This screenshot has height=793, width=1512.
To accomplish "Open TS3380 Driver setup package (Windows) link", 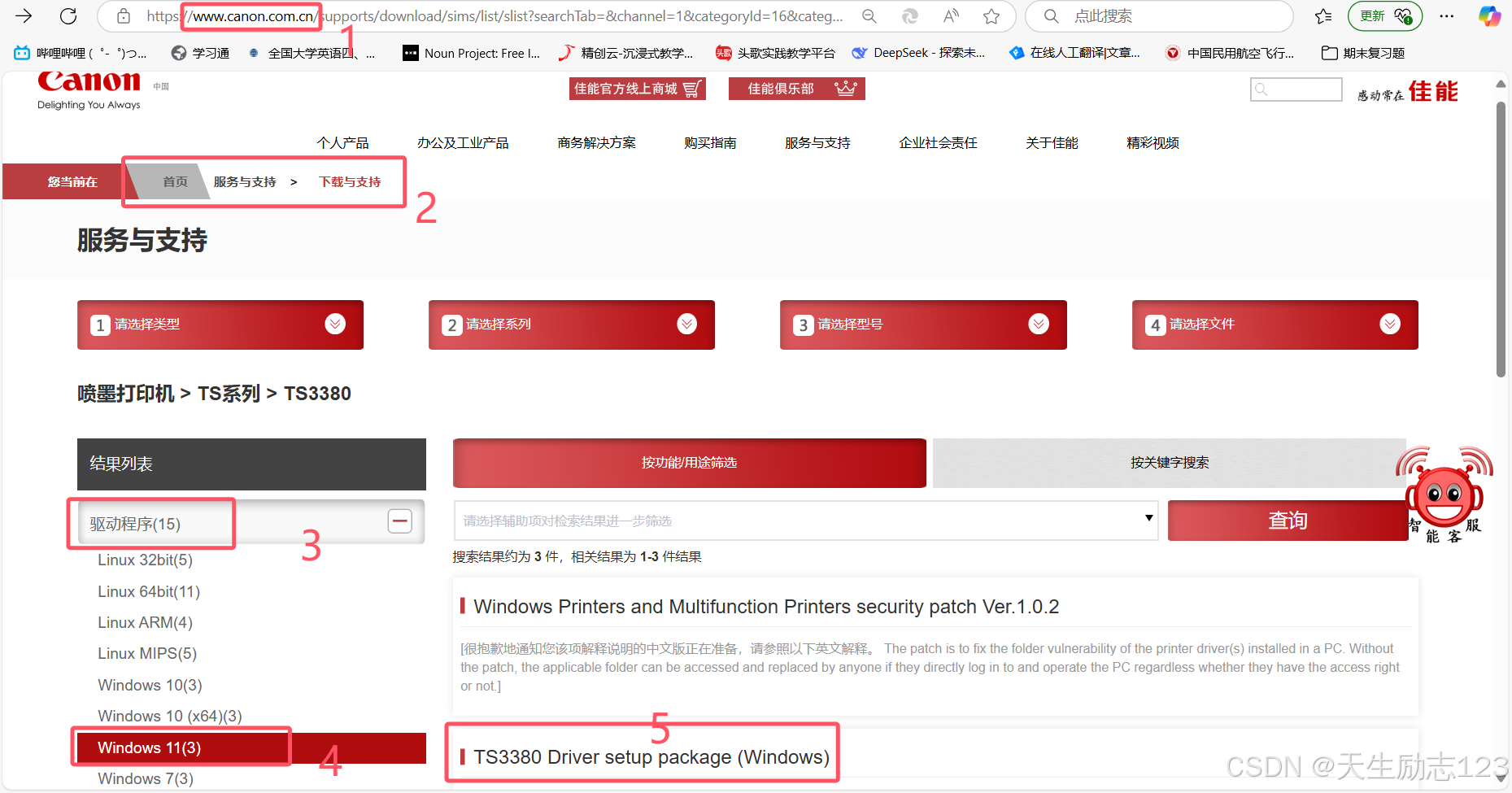I will 651,757.
